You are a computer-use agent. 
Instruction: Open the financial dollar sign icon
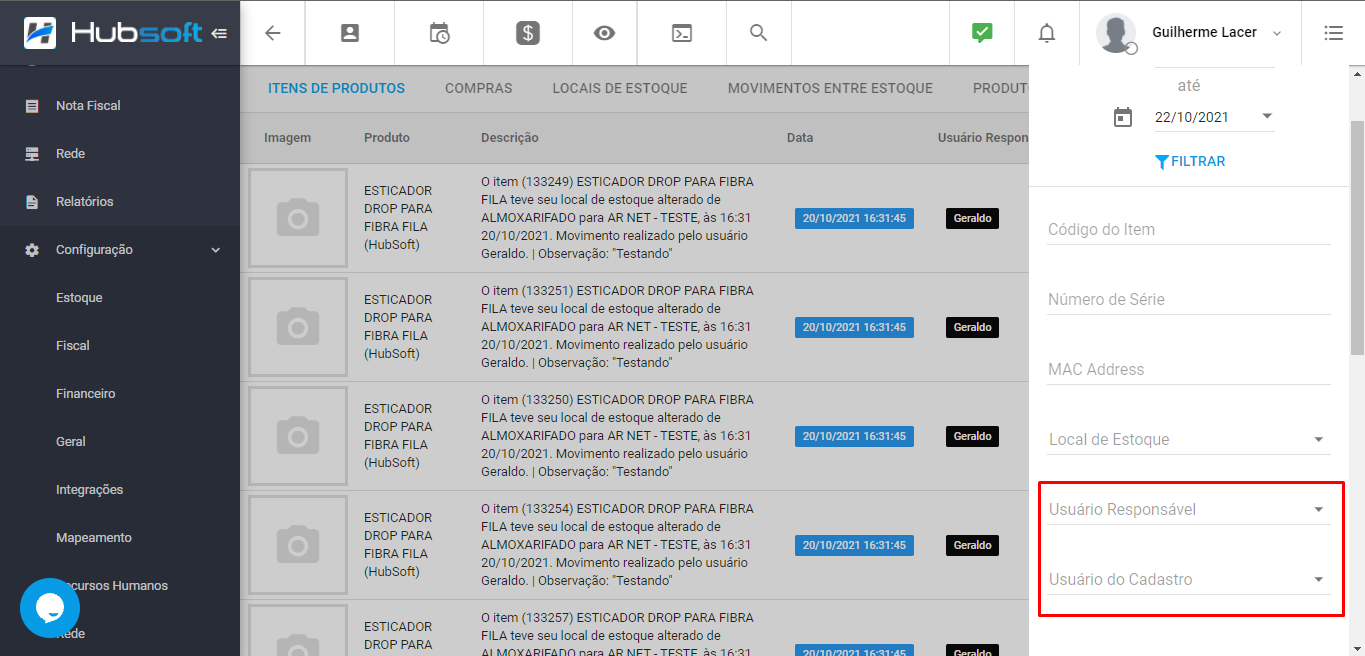click(x=528, y=33)
